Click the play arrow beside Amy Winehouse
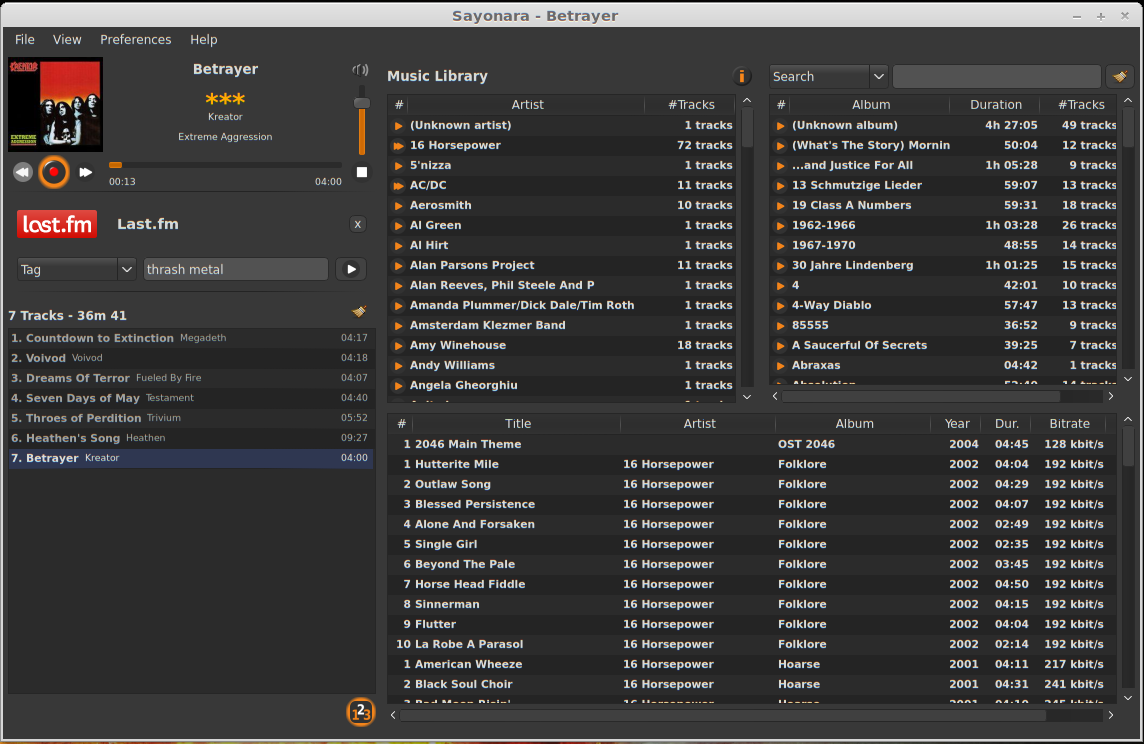Viewport: 1144px width, 744px height. click(x=399, y=346)
